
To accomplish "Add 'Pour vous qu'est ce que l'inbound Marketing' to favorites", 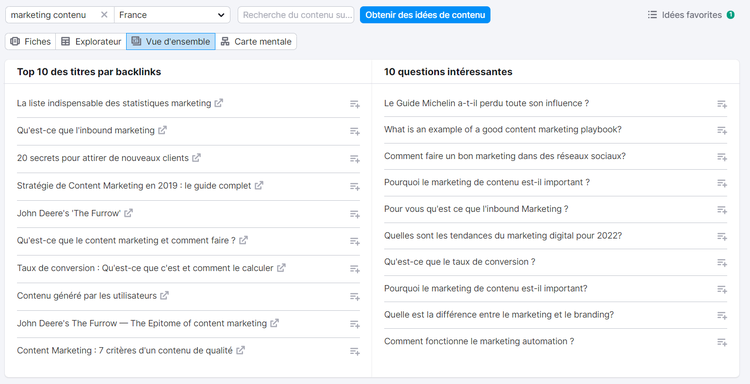I will tap(722, 210).
